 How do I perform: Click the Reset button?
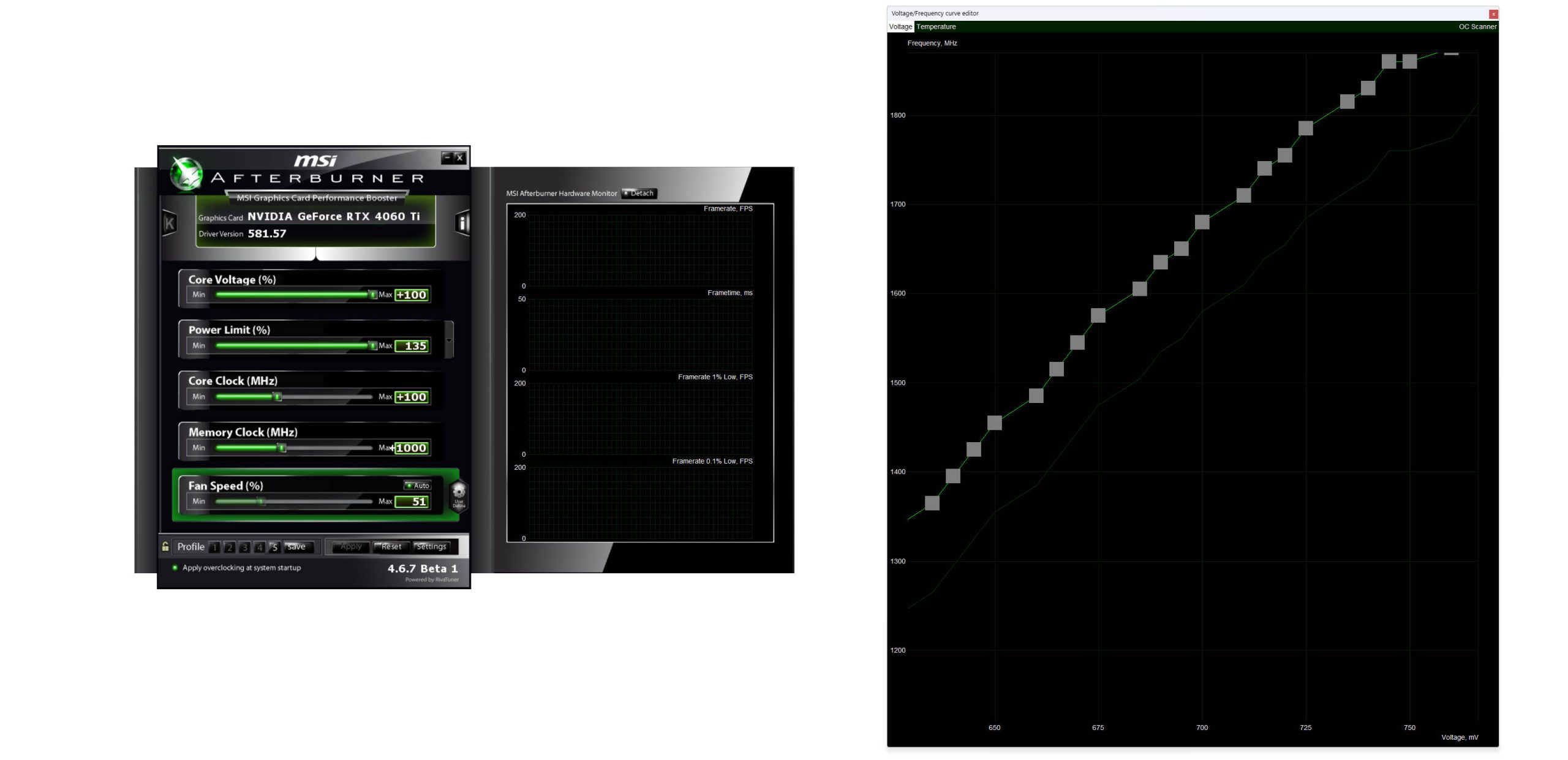tap(391, 547)
